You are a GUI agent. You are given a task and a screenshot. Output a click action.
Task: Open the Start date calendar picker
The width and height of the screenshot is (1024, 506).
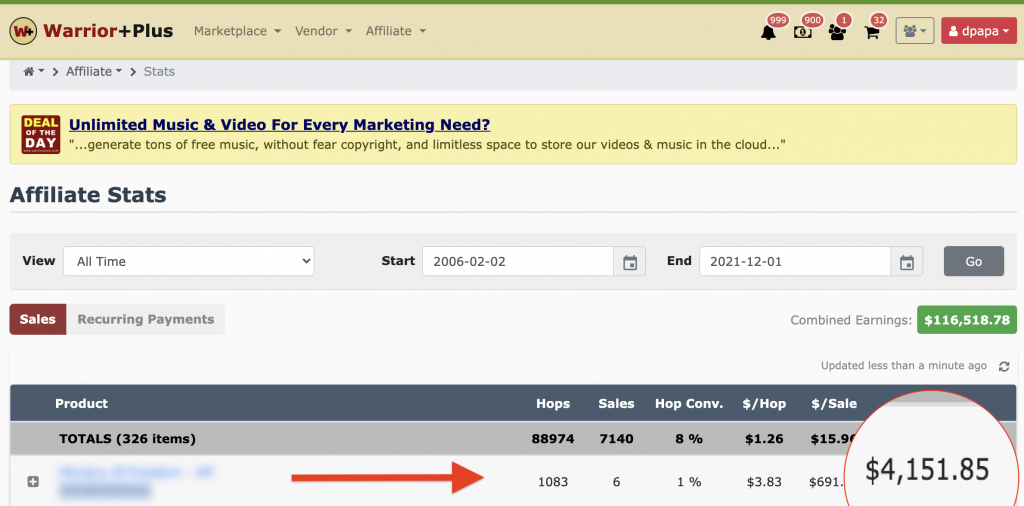point(630,262)
